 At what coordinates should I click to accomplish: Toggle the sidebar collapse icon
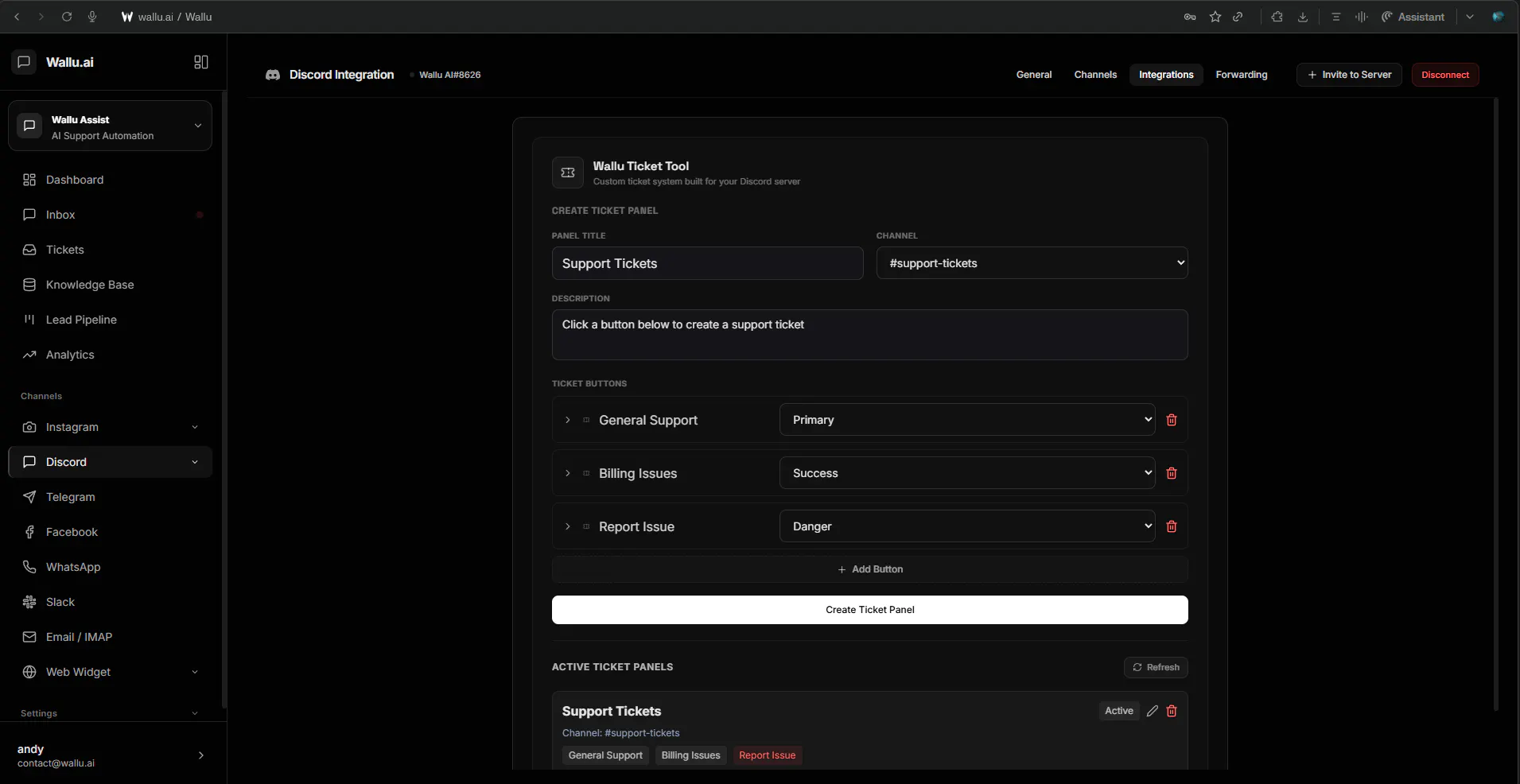coord(201,62)
